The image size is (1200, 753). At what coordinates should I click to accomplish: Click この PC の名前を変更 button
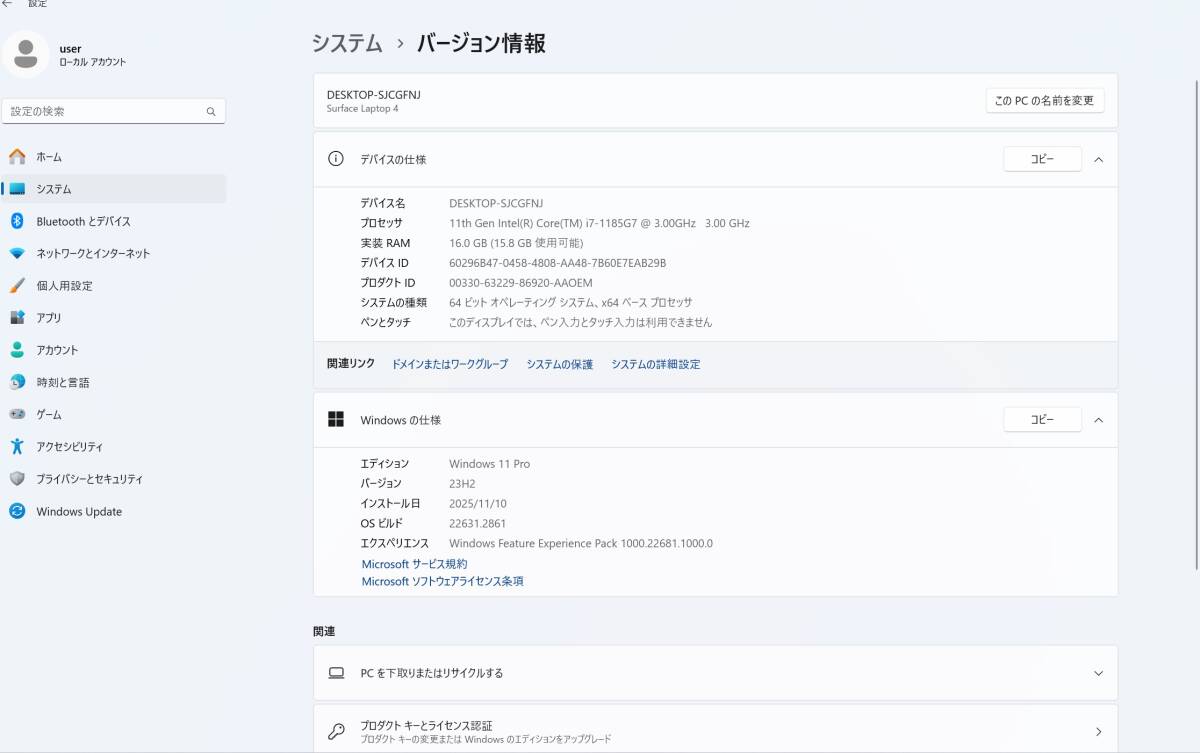[x=1044, y=100]
